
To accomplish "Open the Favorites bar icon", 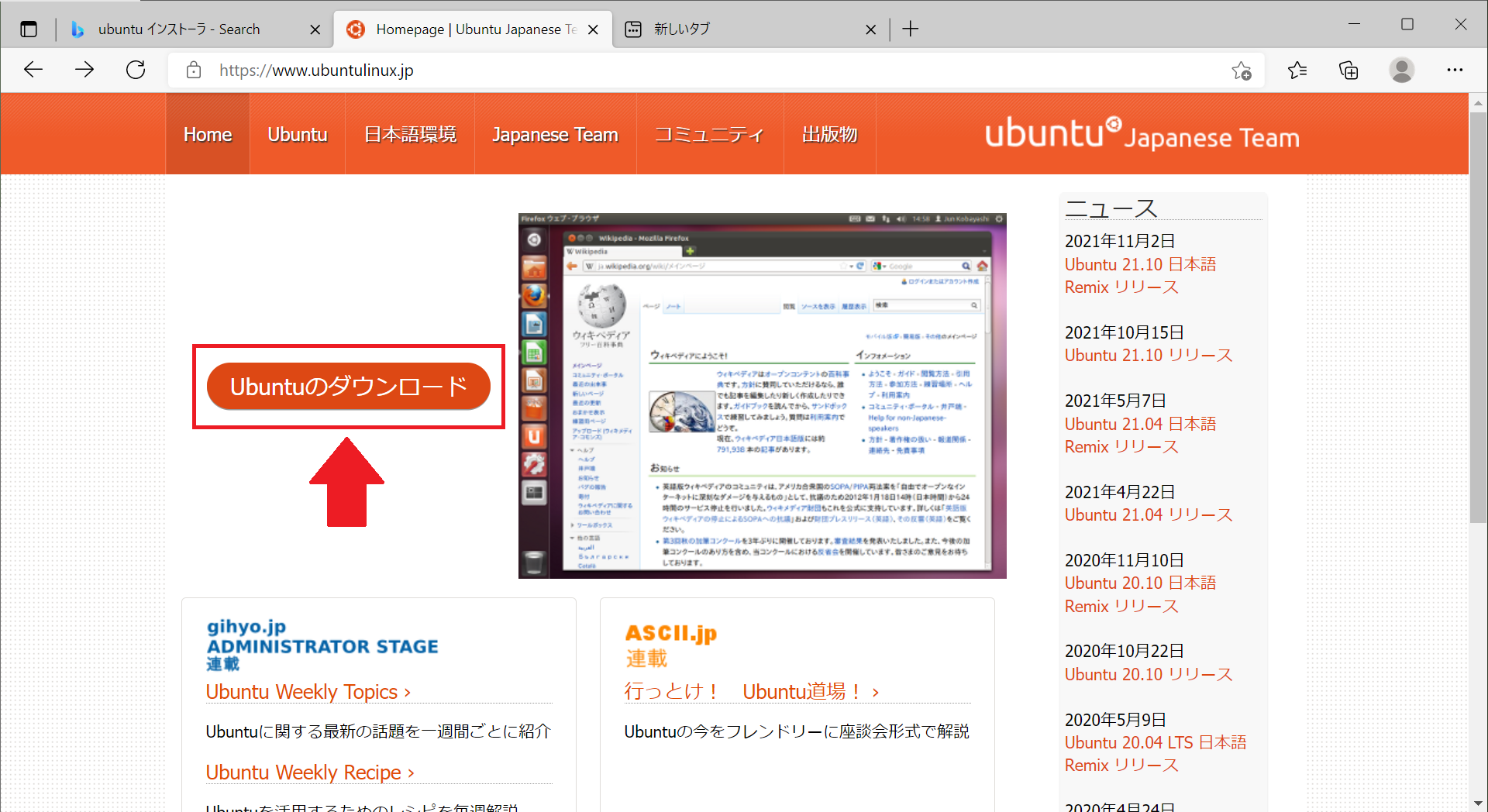I will [x=1297, y=70].
